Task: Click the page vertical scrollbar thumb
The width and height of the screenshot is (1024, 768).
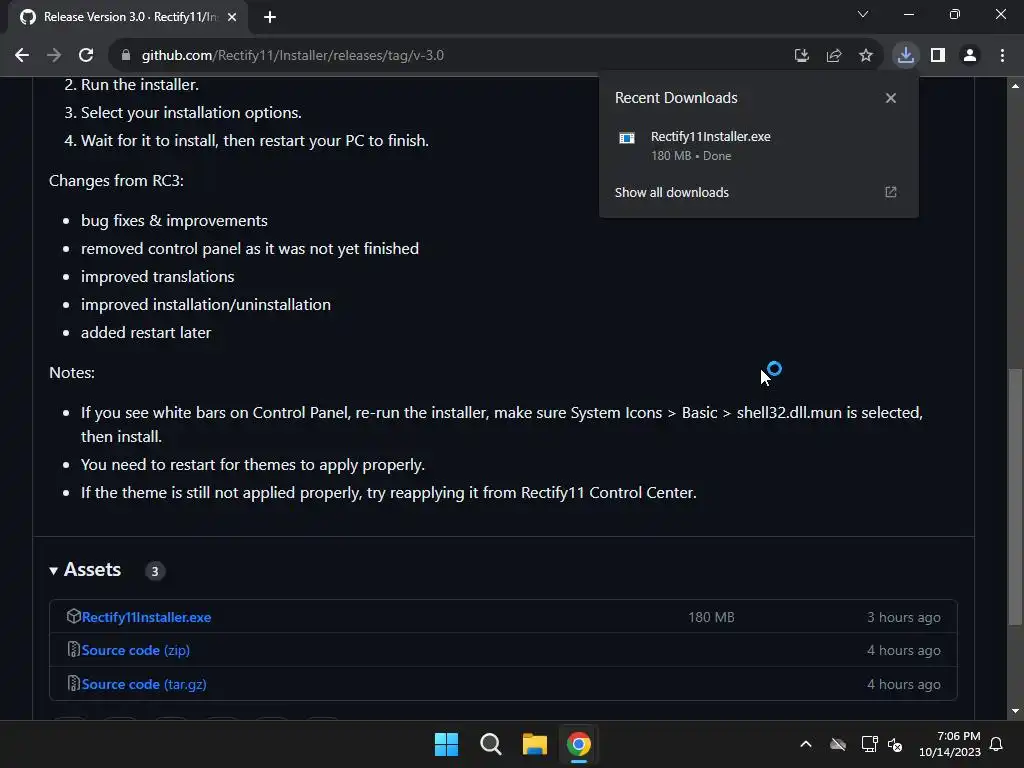Action: click(1014, 496)
